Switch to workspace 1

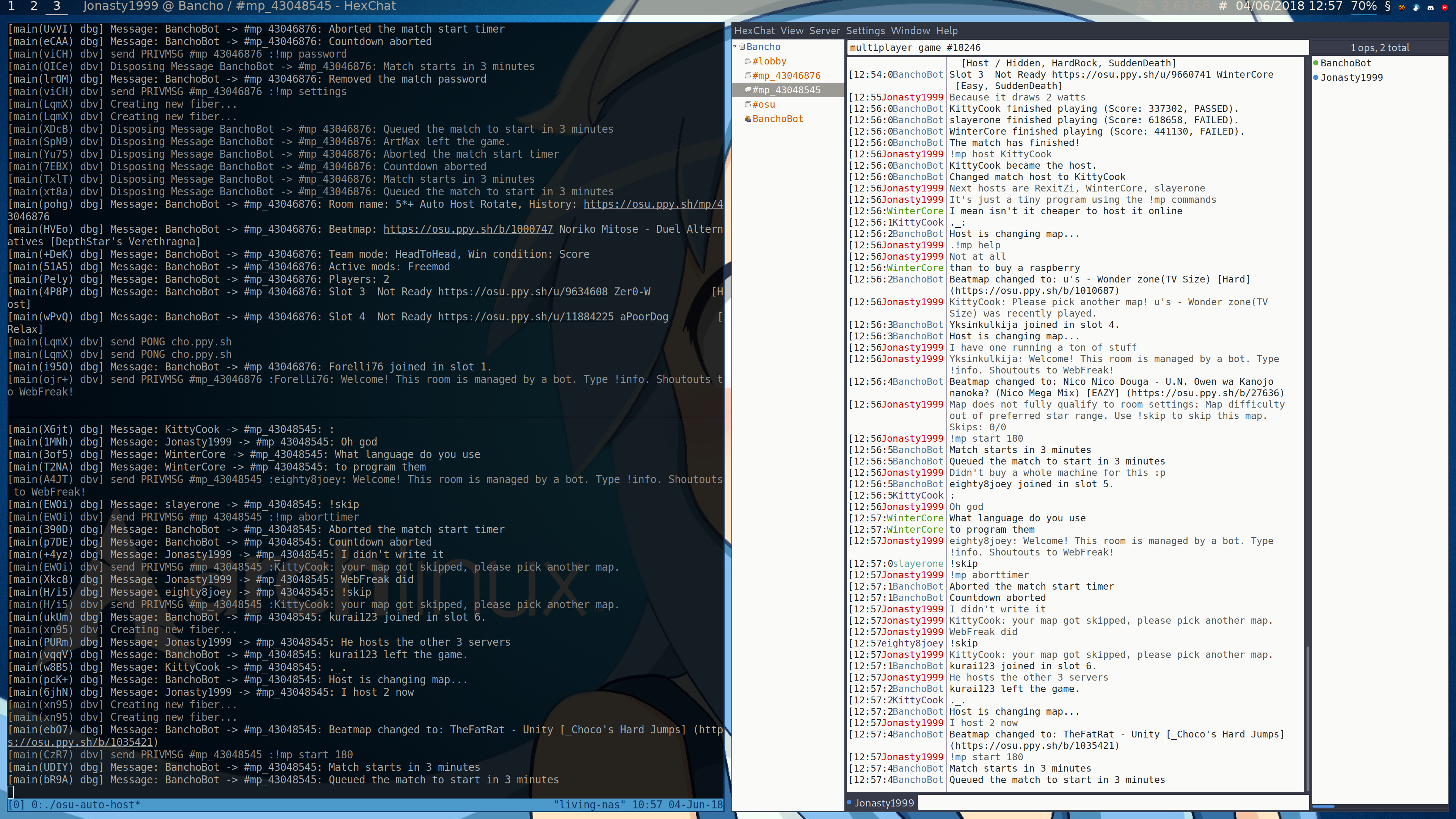(11, 6)
